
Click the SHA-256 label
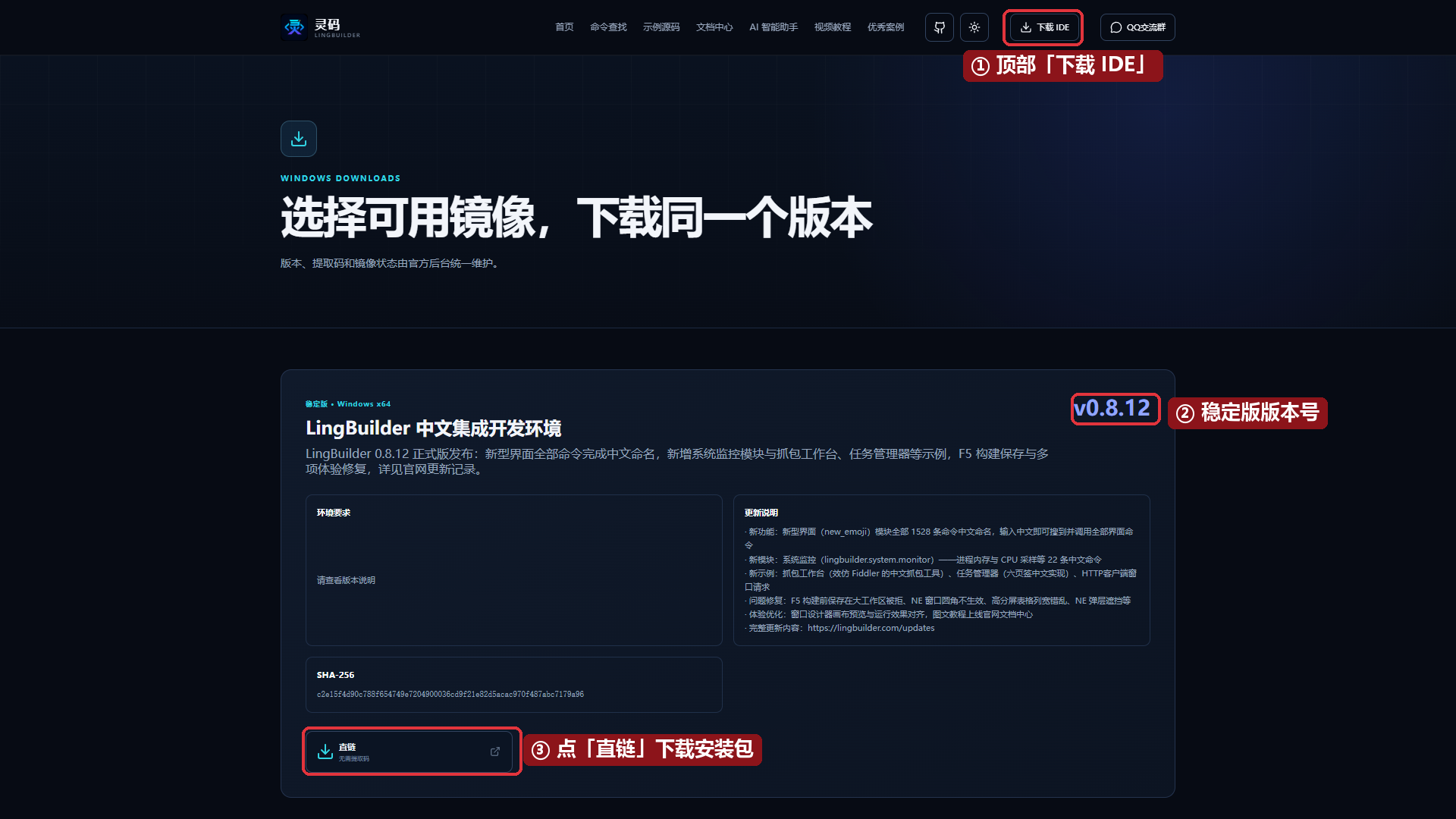(335, 675)
